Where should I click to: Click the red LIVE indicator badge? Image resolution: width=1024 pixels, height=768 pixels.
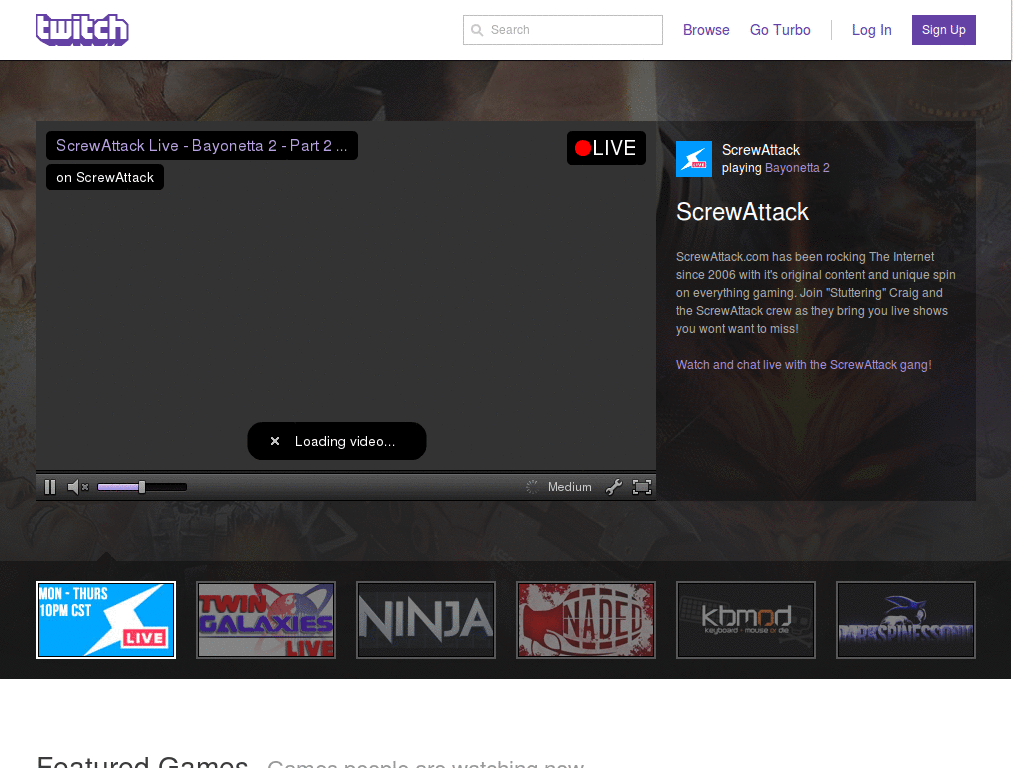606,148
